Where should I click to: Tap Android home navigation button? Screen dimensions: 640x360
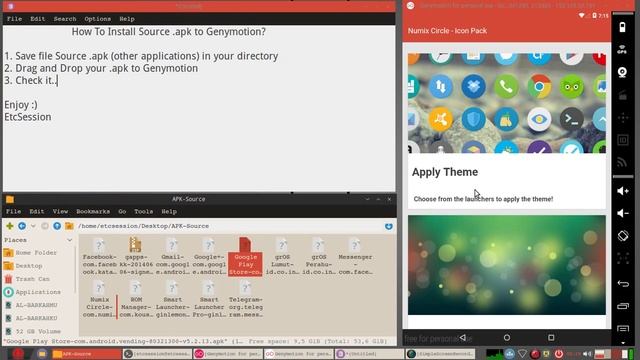[x=507, y=338]
